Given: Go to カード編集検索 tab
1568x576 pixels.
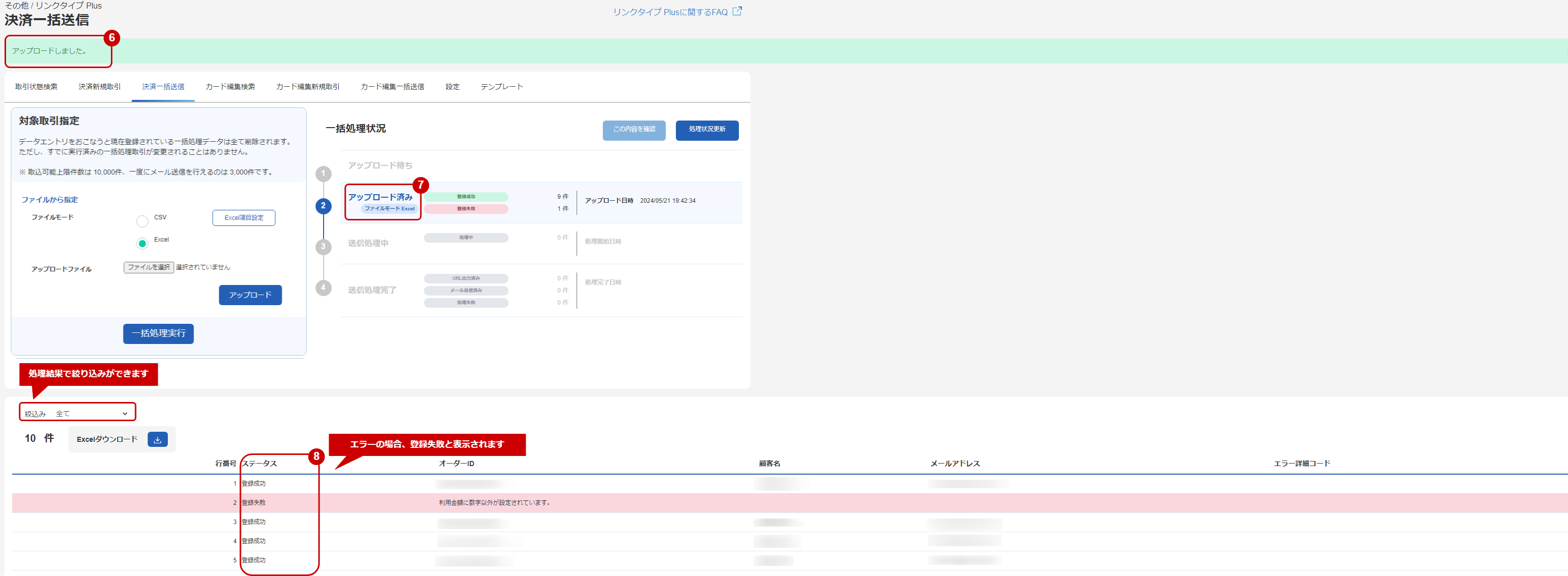Looking at the screenshot, I should [x=230, y=86].
